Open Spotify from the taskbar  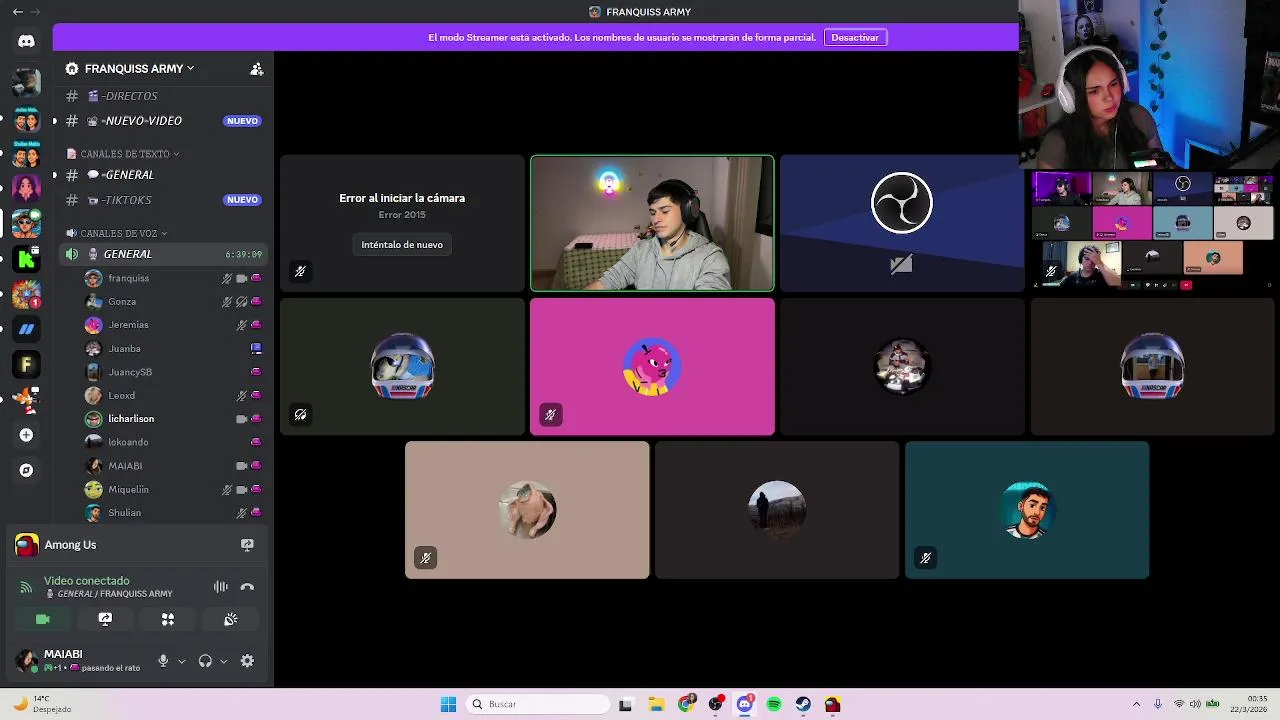[774, 704]
